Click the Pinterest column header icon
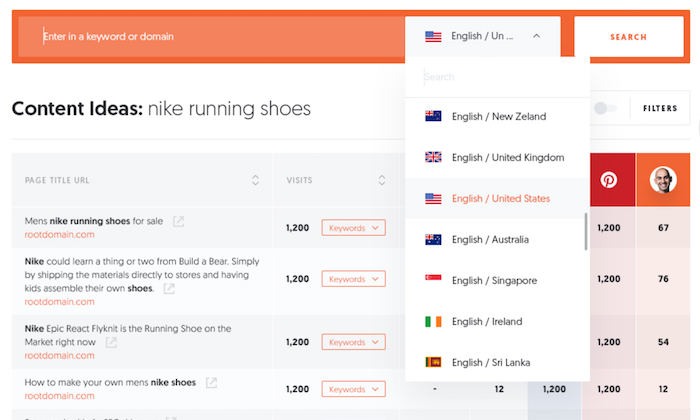The width and height of the screenshot is (700, 420). (608, 180)
